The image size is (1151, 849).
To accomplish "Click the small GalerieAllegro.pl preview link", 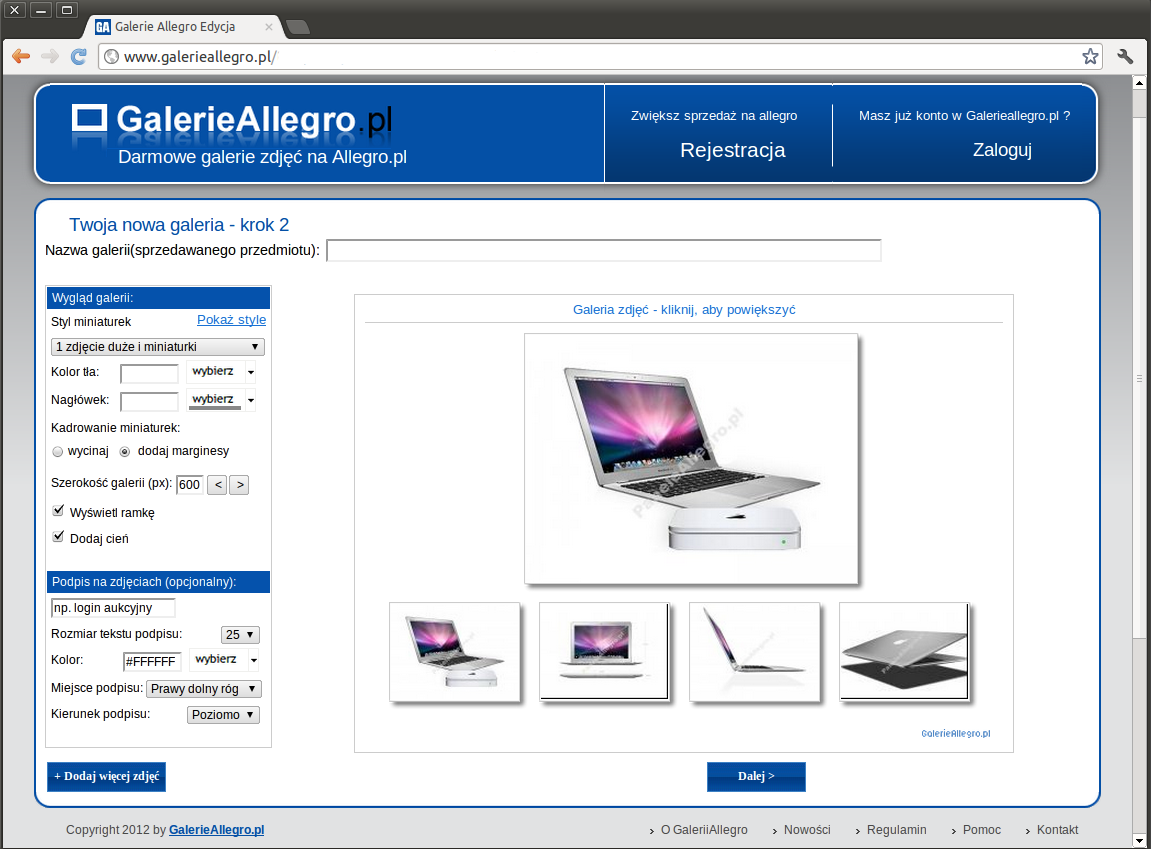I will 956,733.
